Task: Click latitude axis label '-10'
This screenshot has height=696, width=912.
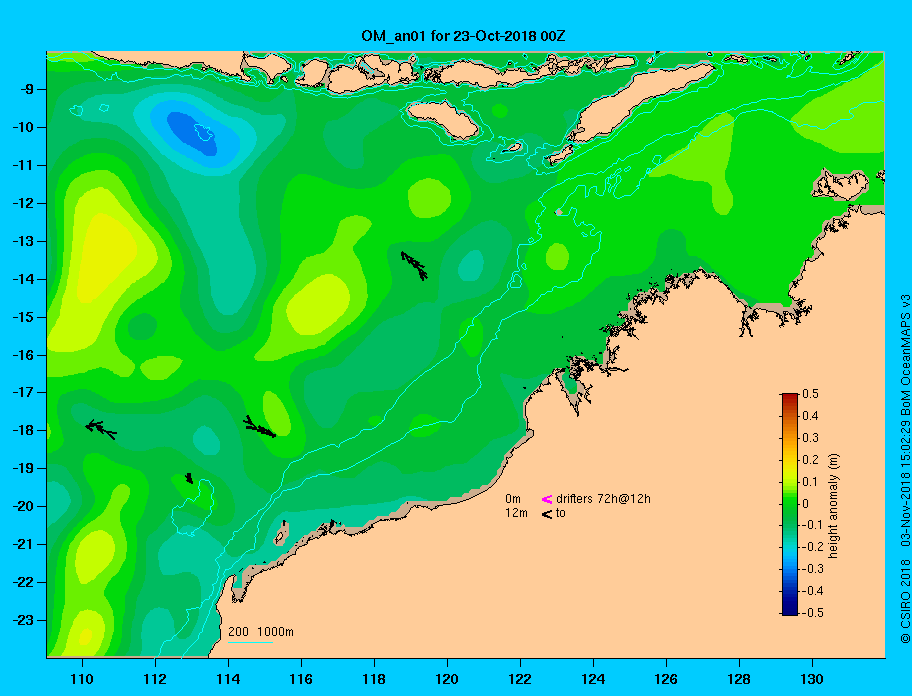Action: [24, 127]
